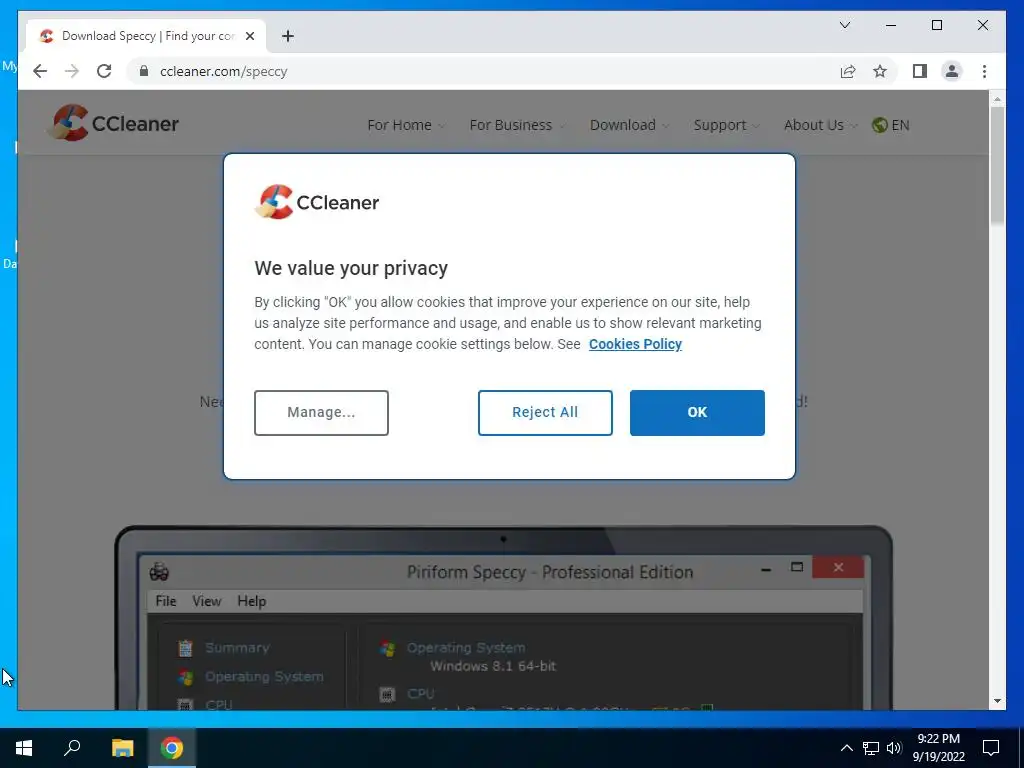The height and width of the screenshot is (768, 1024).
Task: Open the tab search chevron in title bar
Action: click(x=844, y=25)
